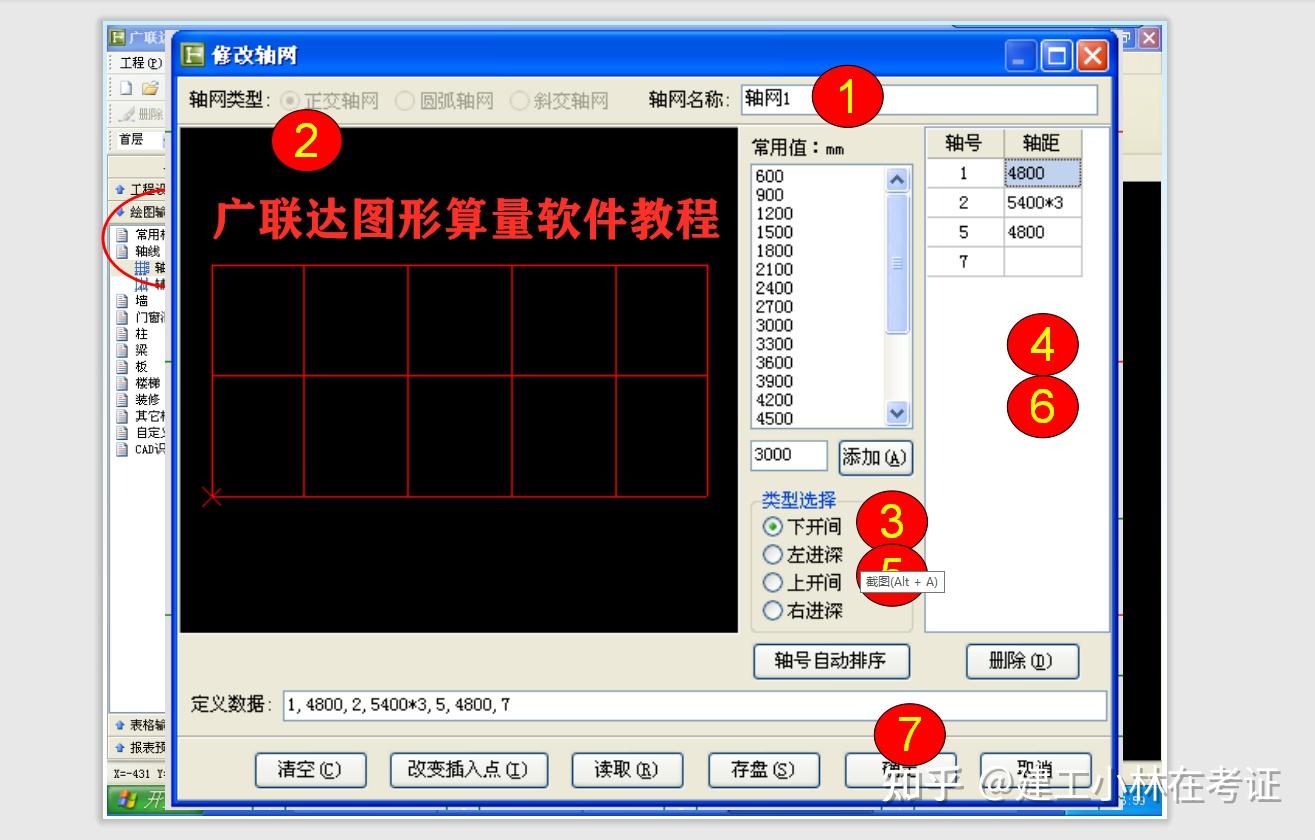Select 4500 in the common values list

pos(774,419)
